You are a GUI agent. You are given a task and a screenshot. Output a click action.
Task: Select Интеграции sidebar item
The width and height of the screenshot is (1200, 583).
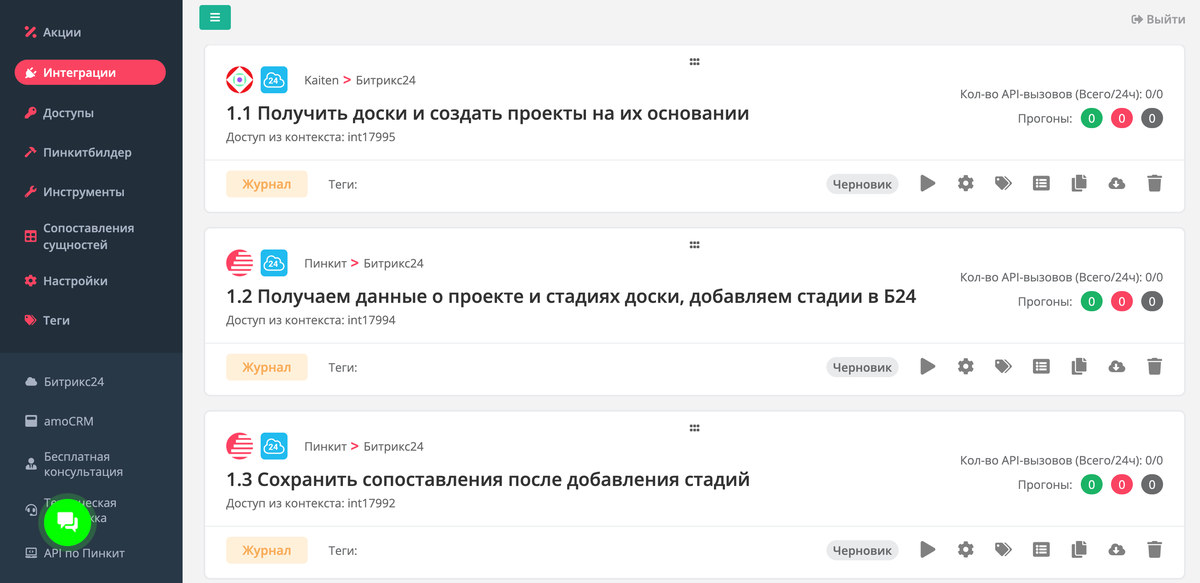point(90,72)
